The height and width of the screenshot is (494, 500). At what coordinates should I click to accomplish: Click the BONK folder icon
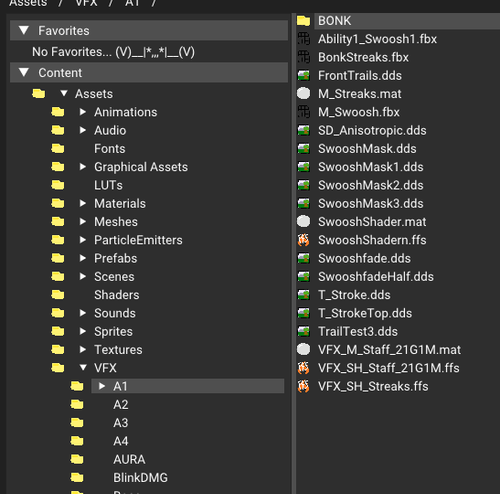point(303,21)
